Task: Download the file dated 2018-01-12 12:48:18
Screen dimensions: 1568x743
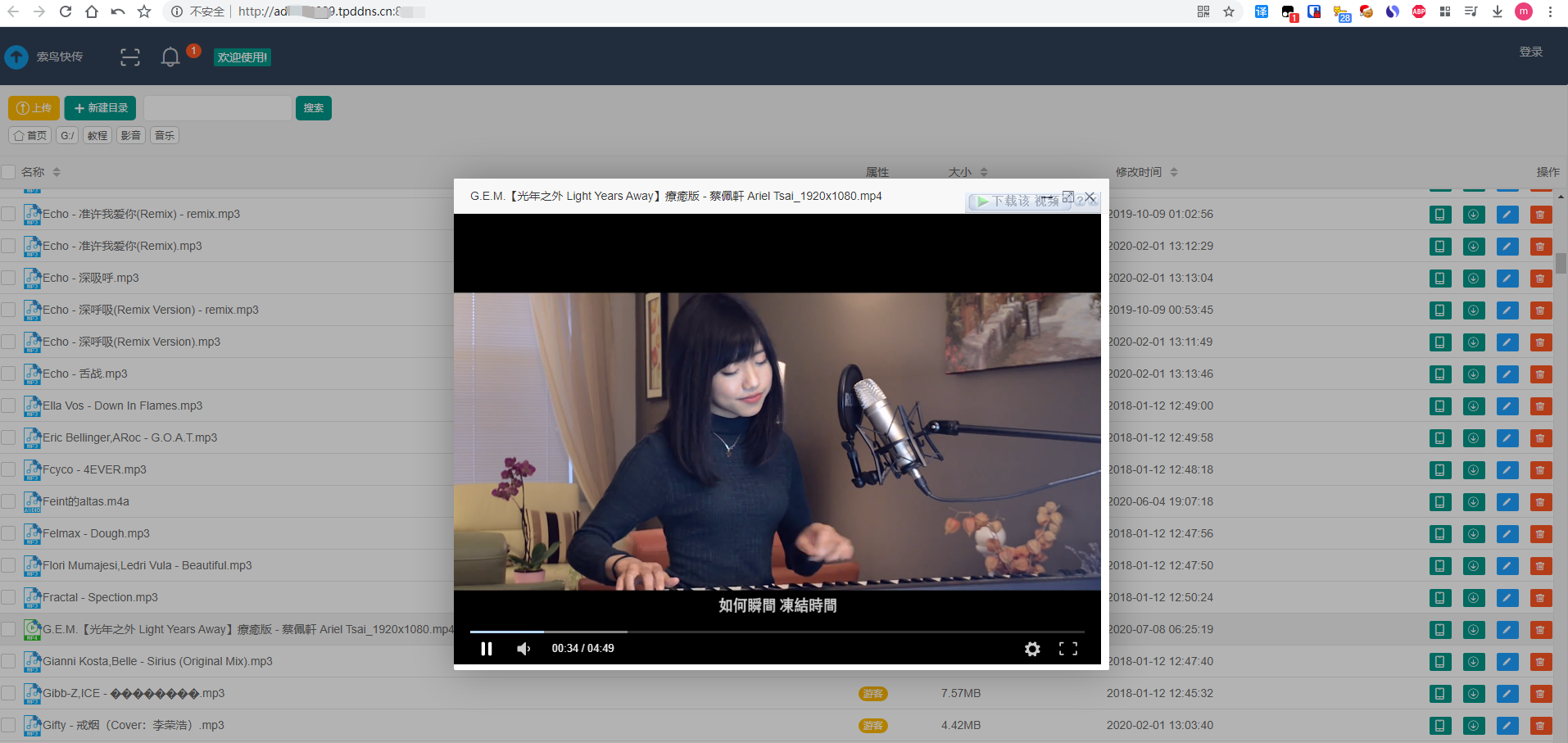Action: pyautogui.click(x=1474, y=470)
